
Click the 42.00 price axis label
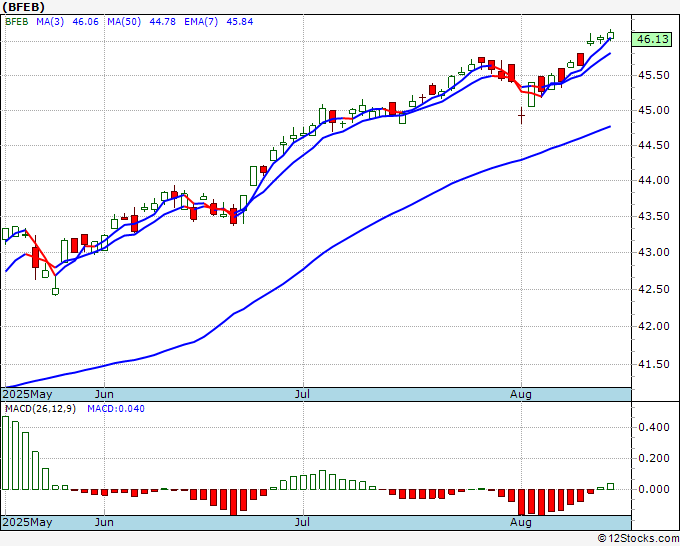pos(654,327)
